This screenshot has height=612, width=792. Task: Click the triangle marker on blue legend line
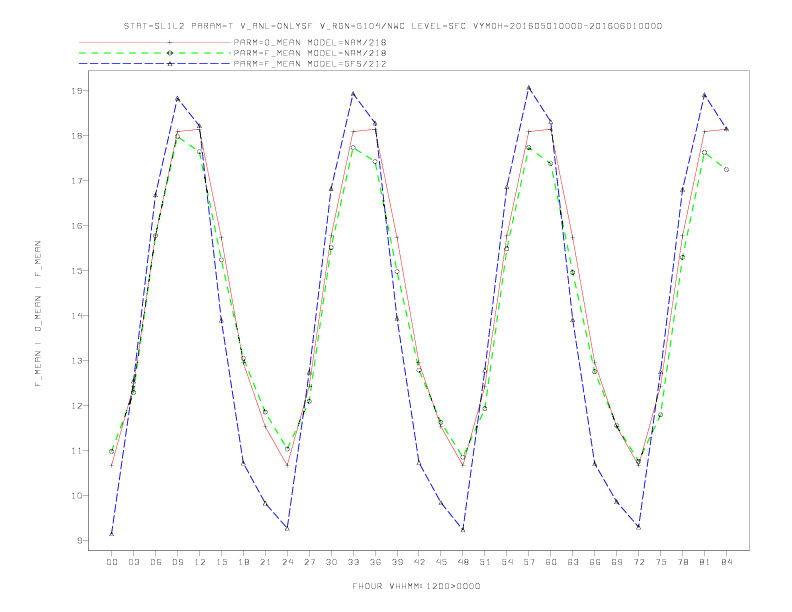170,64
